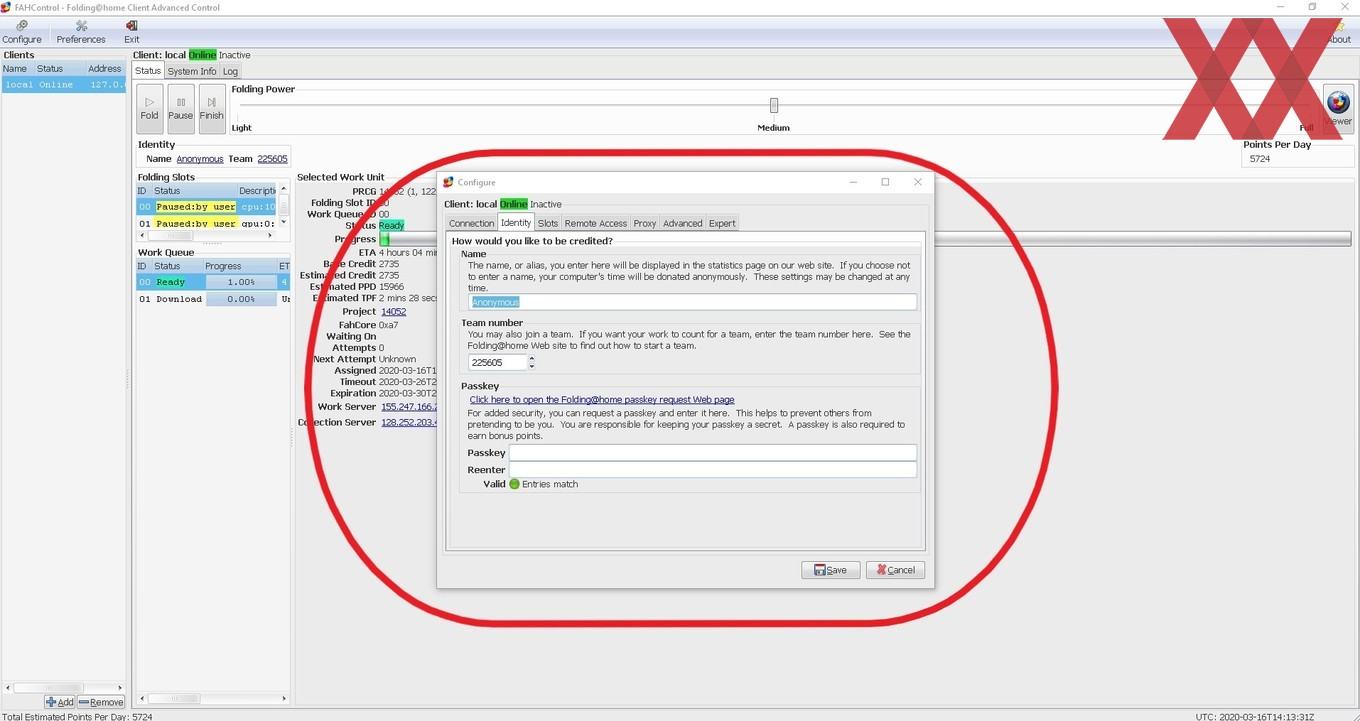
Task: Open the passkey request web page link
Action: click(x=602, y=400)
